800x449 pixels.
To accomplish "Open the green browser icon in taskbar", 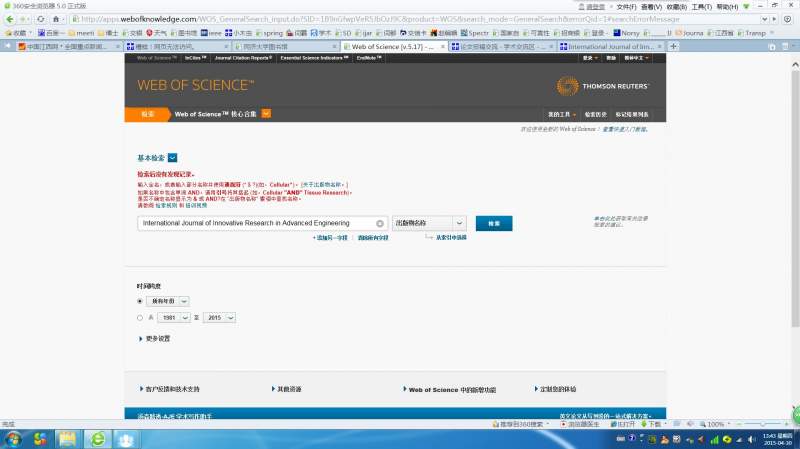I will [x=97, y=439].
